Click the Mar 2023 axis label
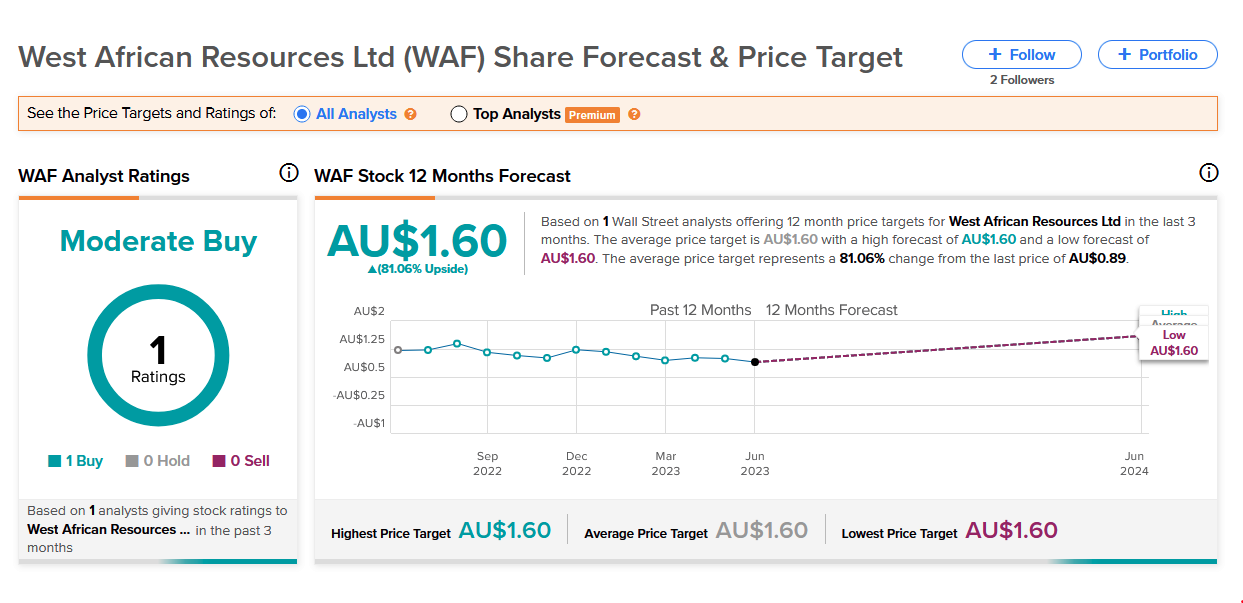 click(x=665, y=463)
